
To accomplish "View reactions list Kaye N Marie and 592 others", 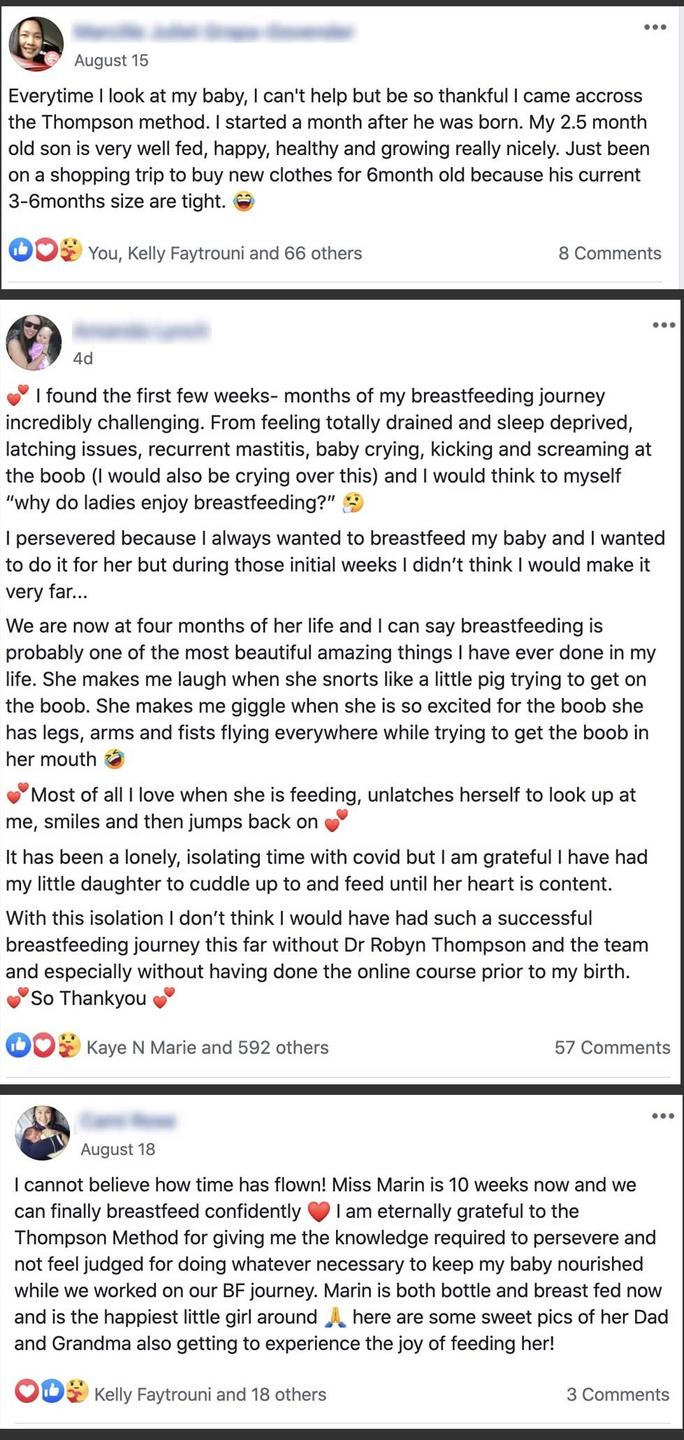I will [208, 1047].
